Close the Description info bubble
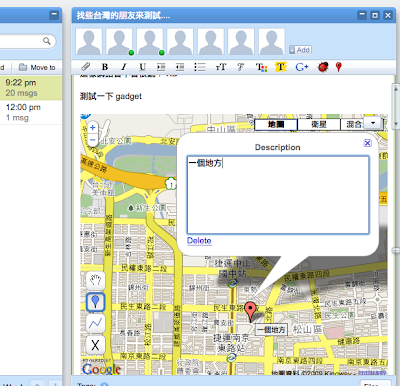Screen dimensions: 400x386 click(x=367, y=143)
